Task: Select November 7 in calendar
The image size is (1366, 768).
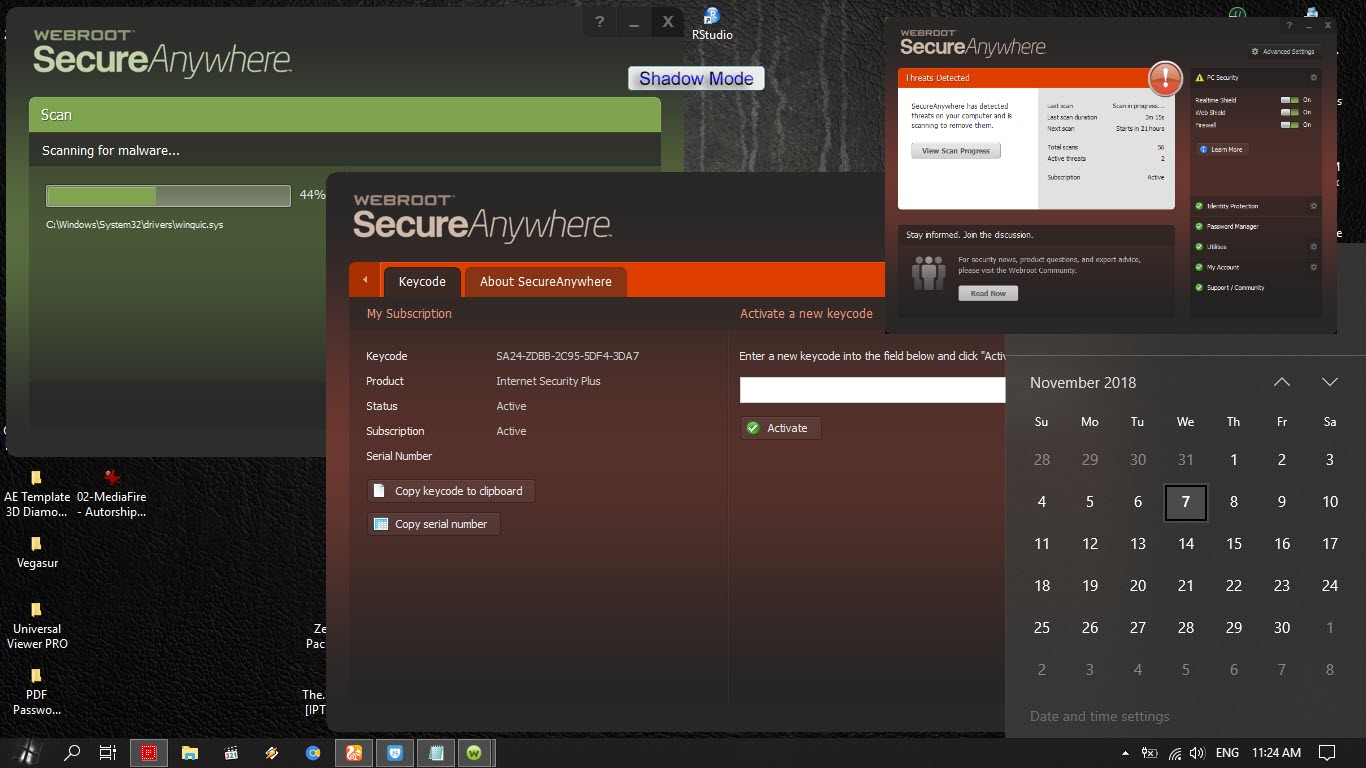Action: coord(1185,502)
